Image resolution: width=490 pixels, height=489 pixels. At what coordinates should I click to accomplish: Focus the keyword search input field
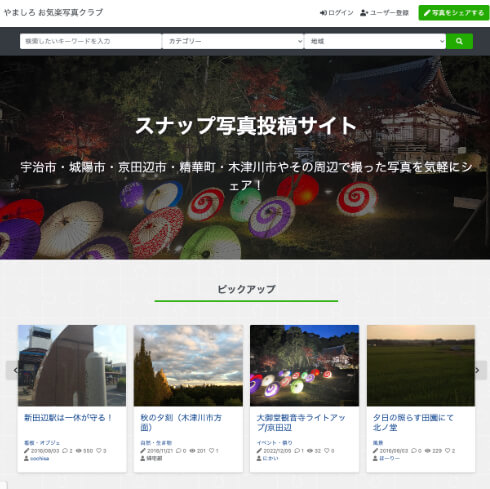(91, 41)
